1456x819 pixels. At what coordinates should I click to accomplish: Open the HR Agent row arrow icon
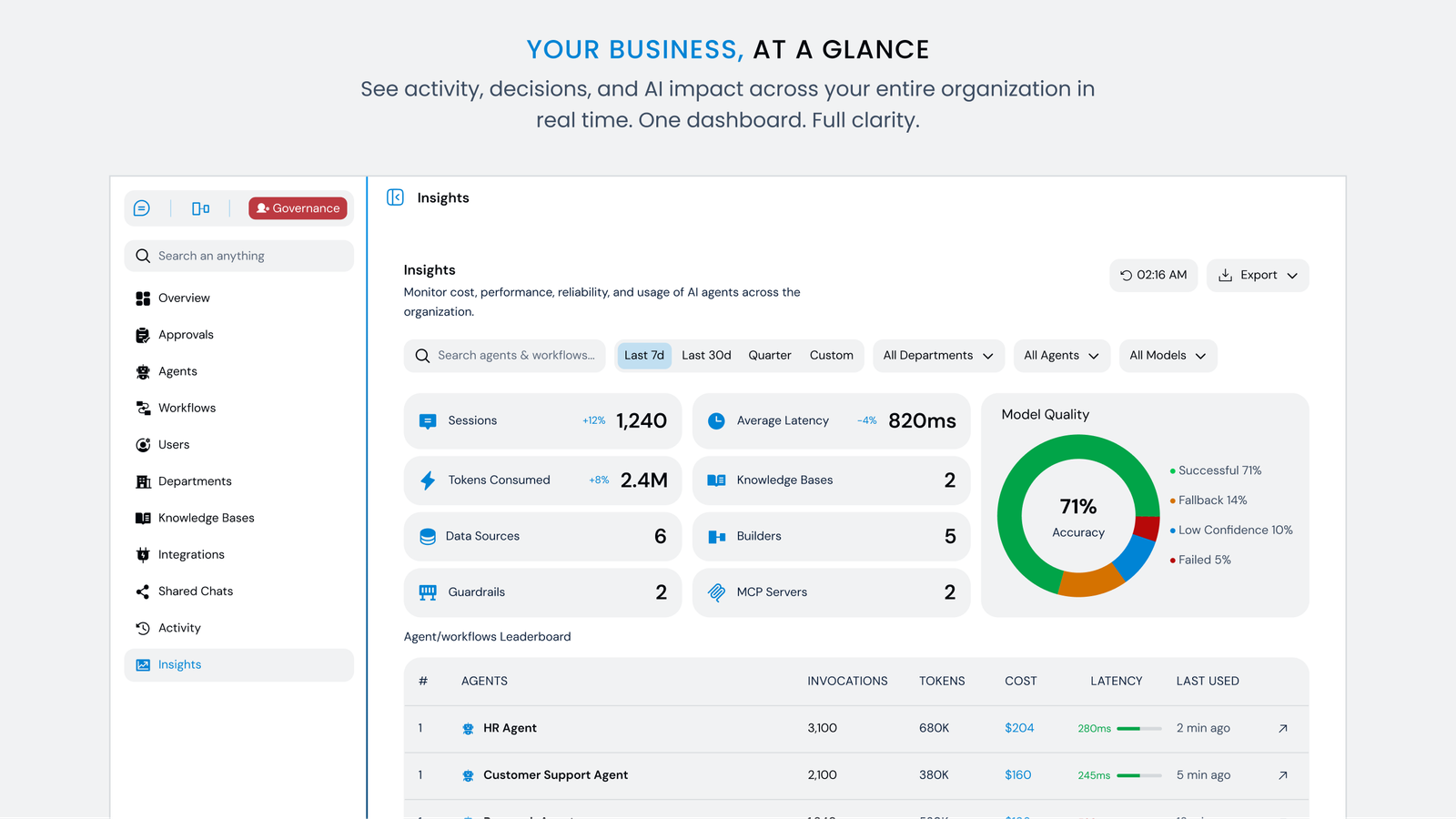click(1282, 728)
